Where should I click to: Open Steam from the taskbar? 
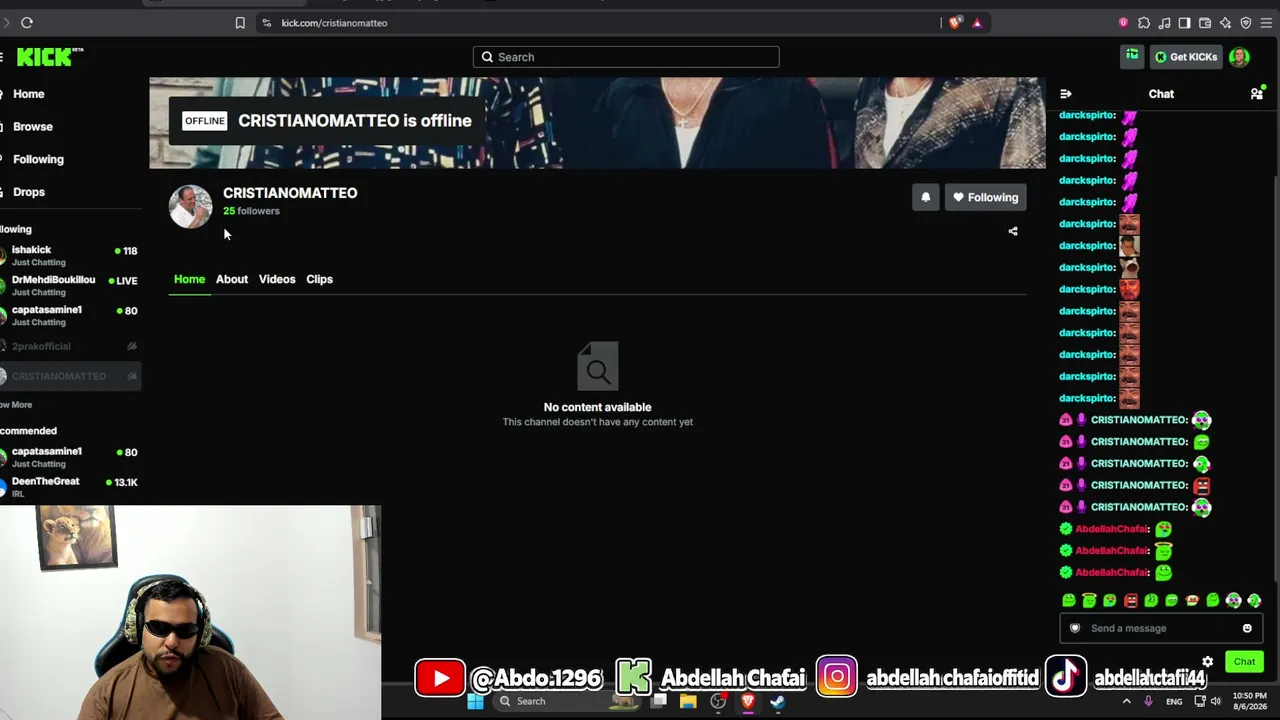coord(777,701)
